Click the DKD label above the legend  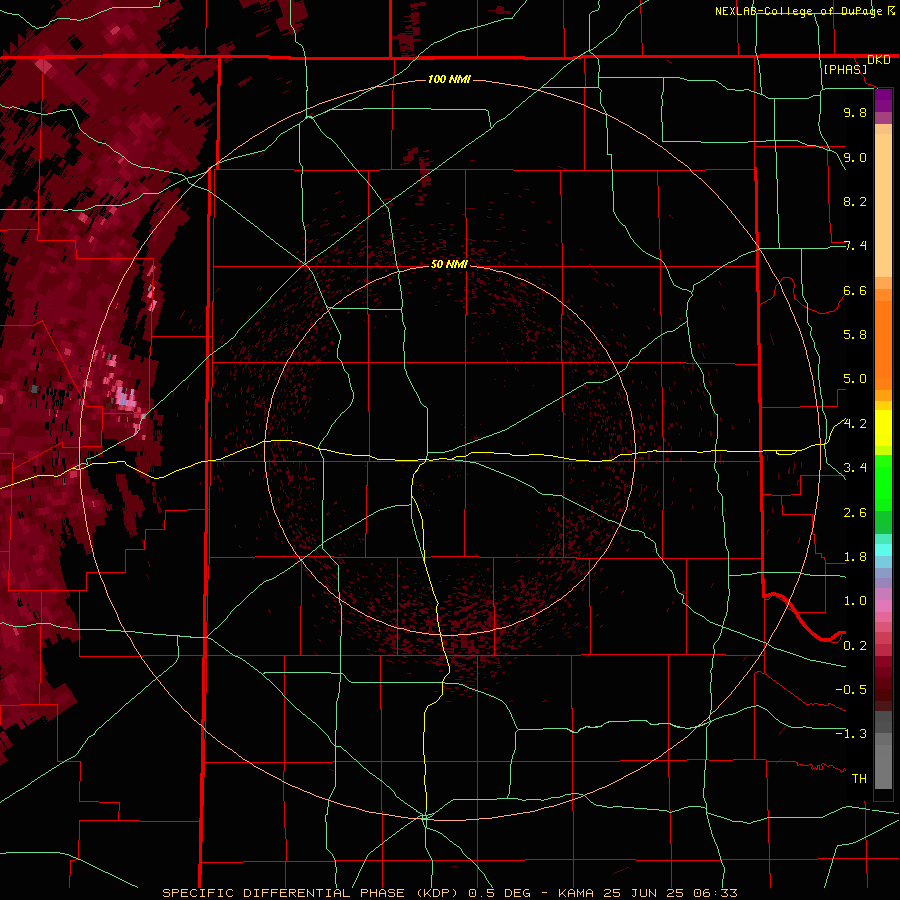pos(879,60)
